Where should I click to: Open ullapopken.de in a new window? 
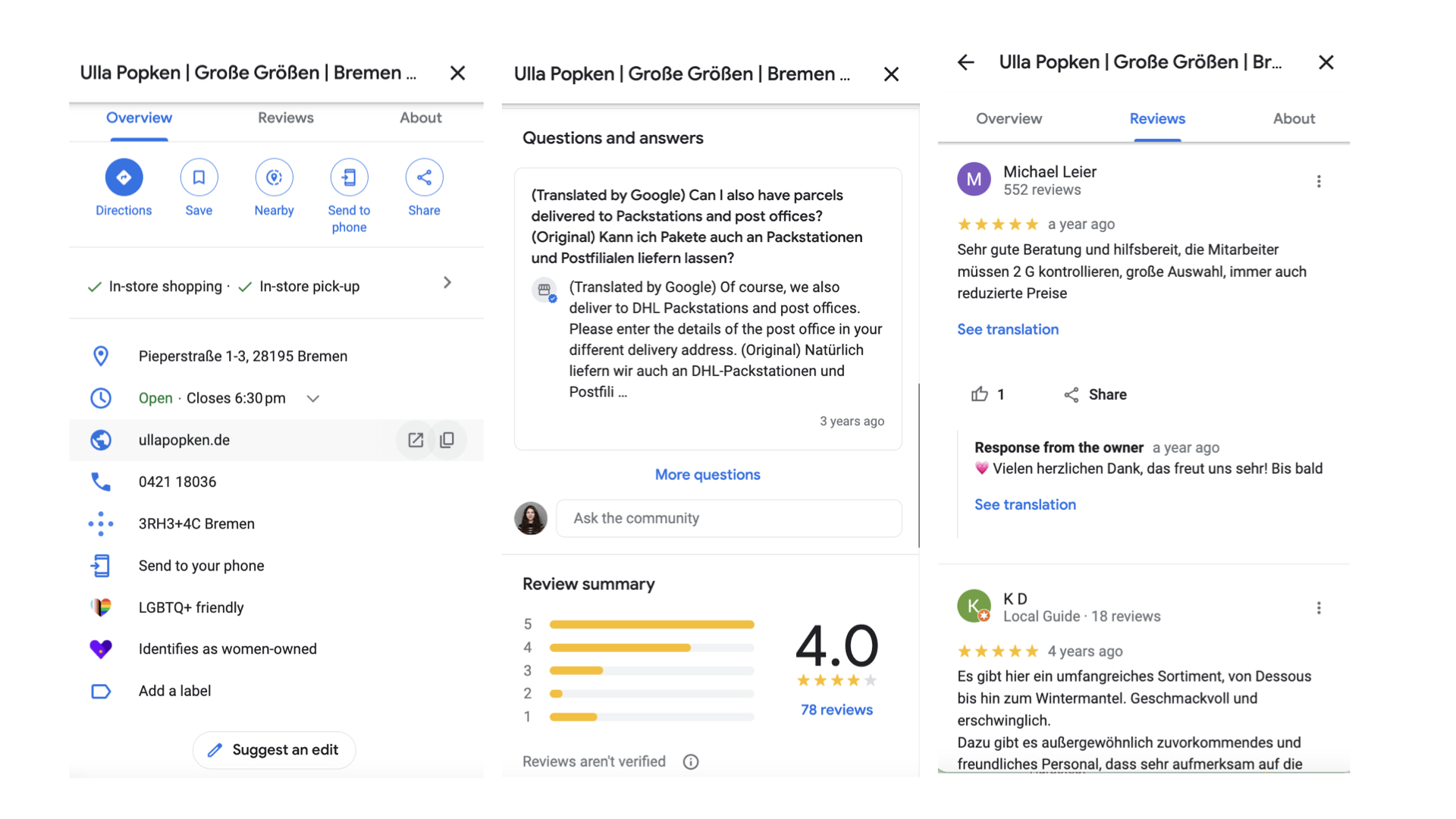coord(416,440)
